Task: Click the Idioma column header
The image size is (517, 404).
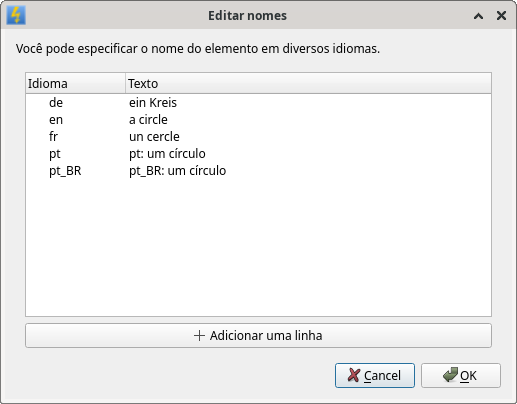Action: click(x=75, y=83)
